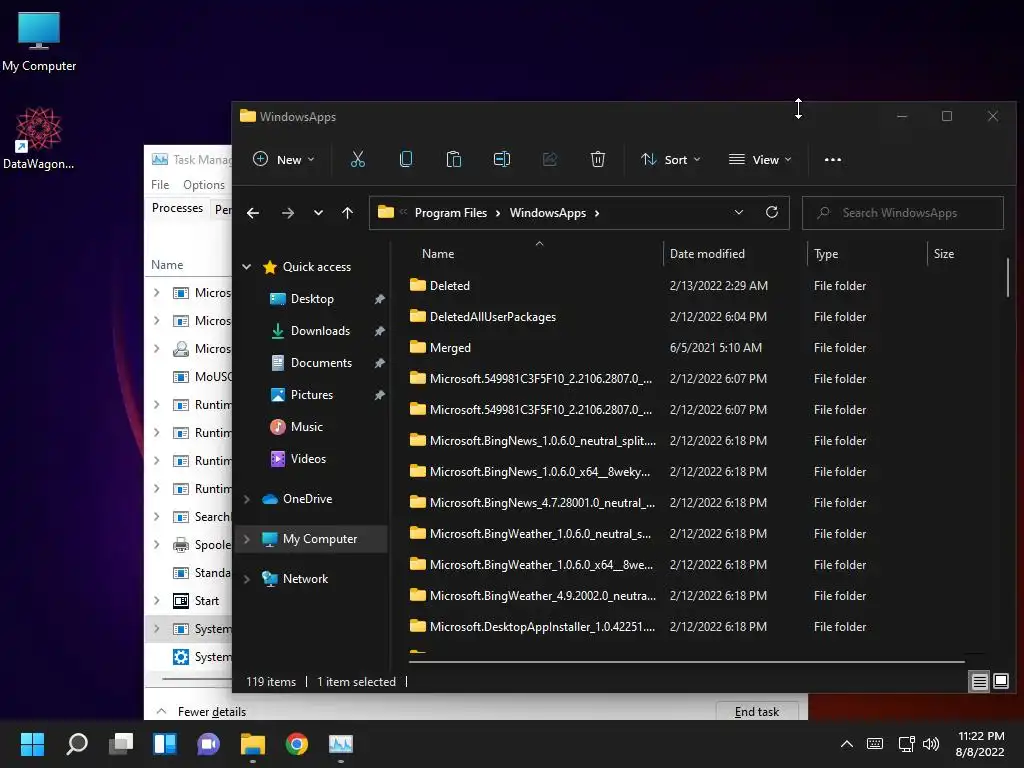Switch to Task Manager taskbar icon
Screen dimensions: 1024x768
coord(340,744)
